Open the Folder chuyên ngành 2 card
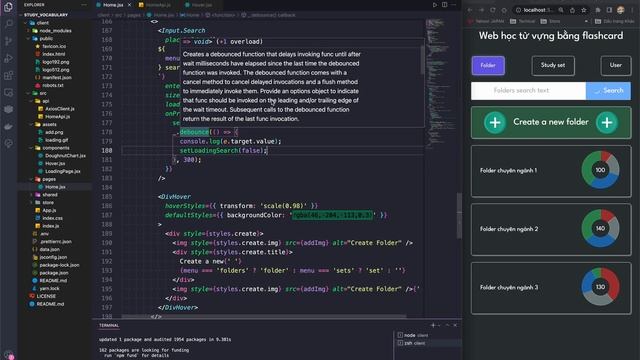 coord(551,229)
